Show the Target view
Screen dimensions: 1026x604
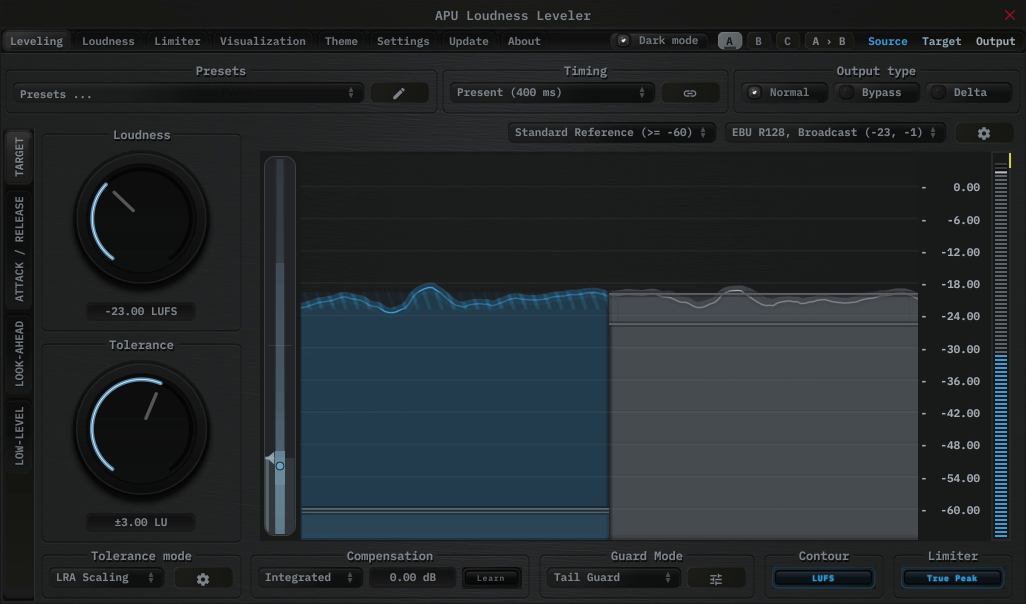tap(942, 41)
